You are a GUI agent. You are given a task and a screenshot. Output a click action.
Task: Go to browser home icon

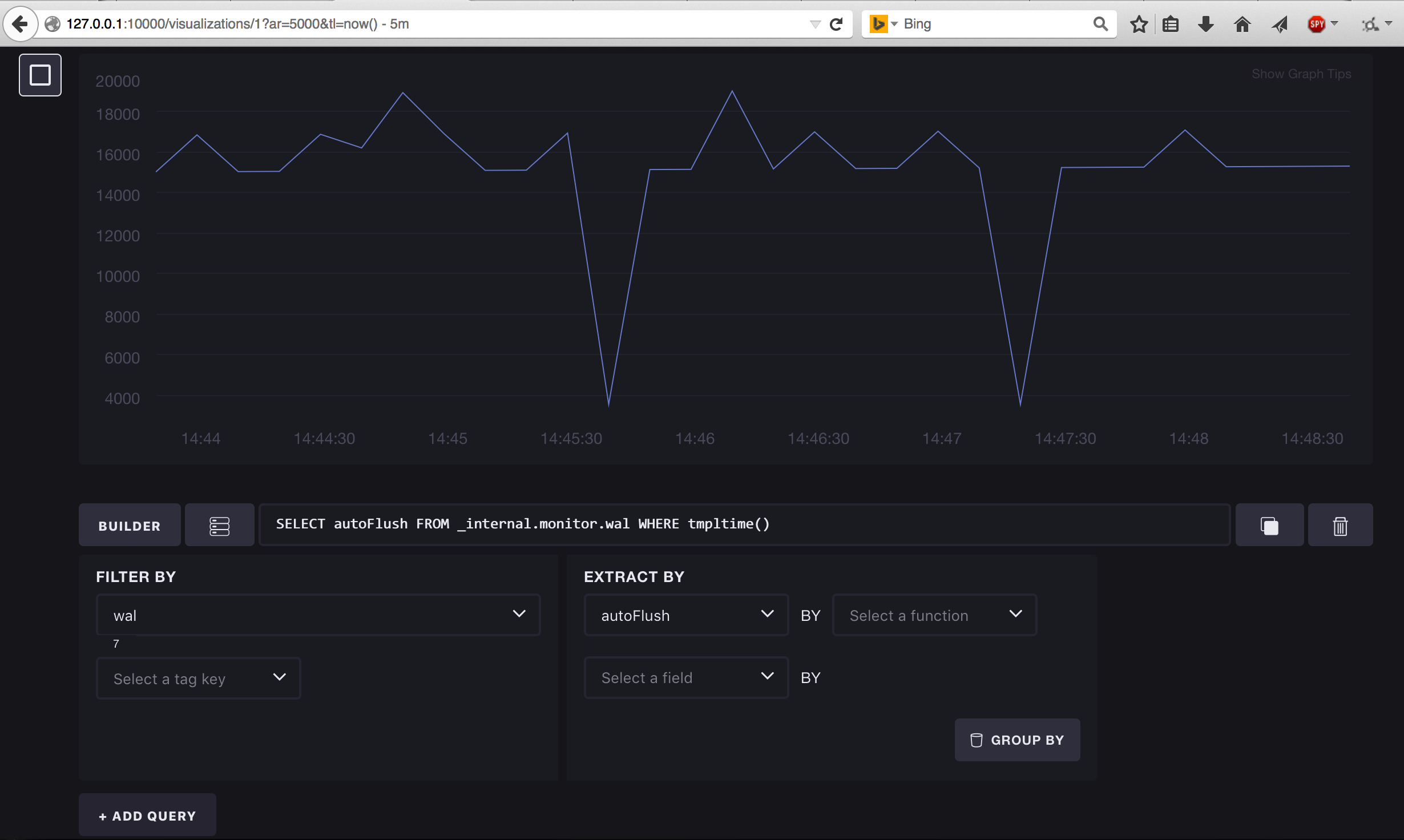click(x=1242, y=24)
